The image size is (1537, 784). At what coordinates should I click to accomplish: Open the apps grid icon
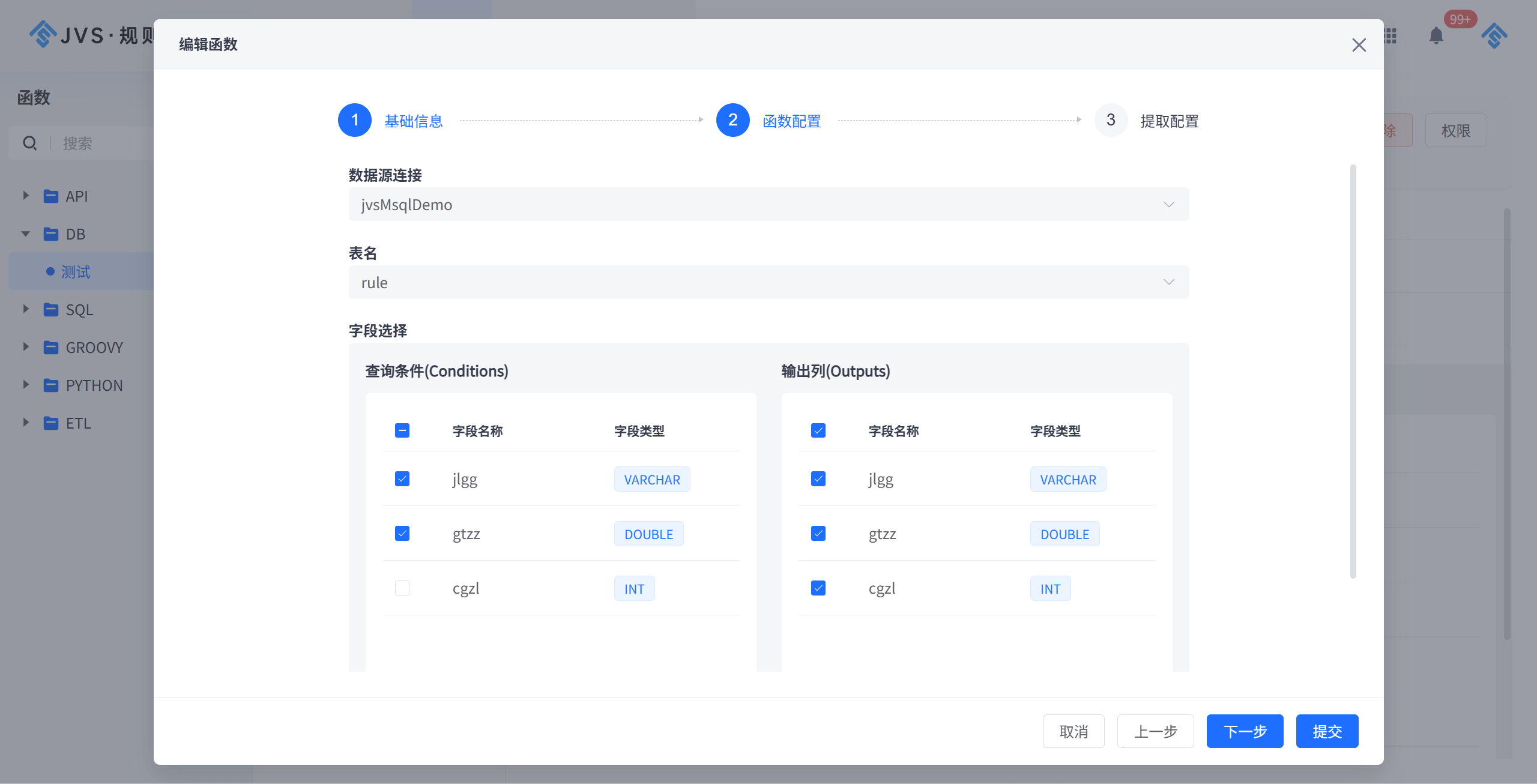[1391, 36]
